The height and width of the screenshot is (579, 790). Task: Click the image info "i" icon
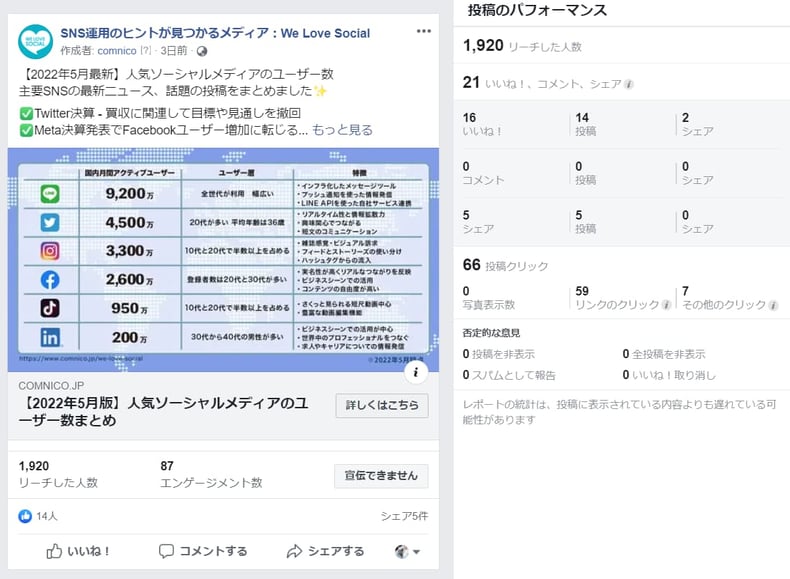[416, 372]
